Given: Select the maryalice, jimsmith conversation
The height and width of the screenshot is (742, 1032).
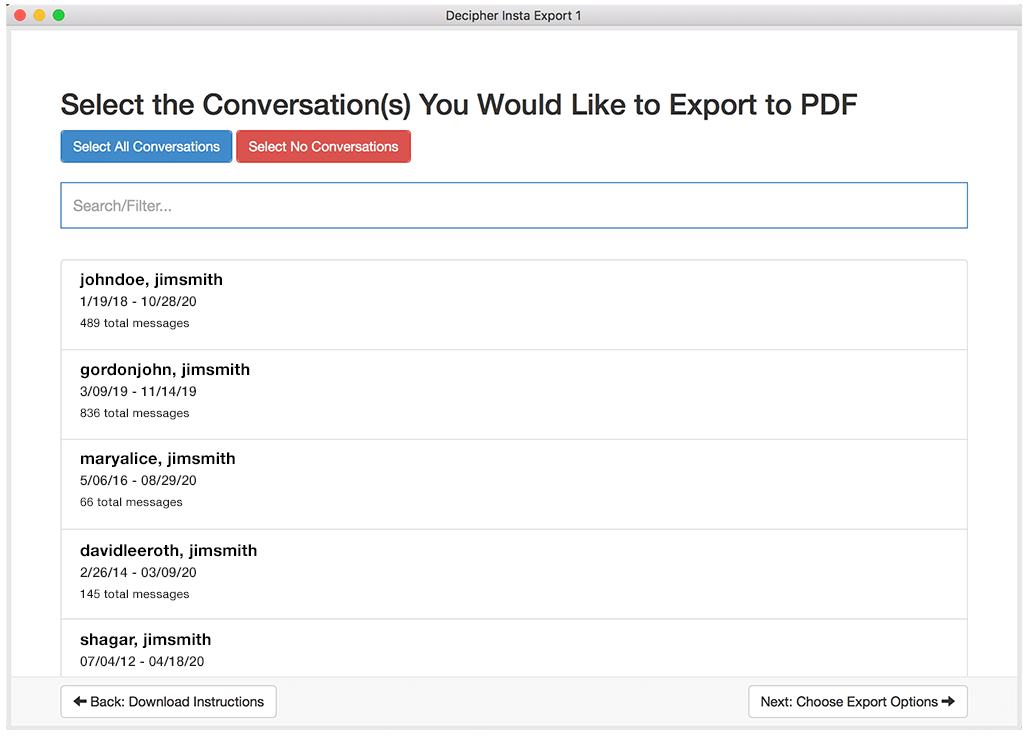Looking at the screenshot, I should pos(514,480).
